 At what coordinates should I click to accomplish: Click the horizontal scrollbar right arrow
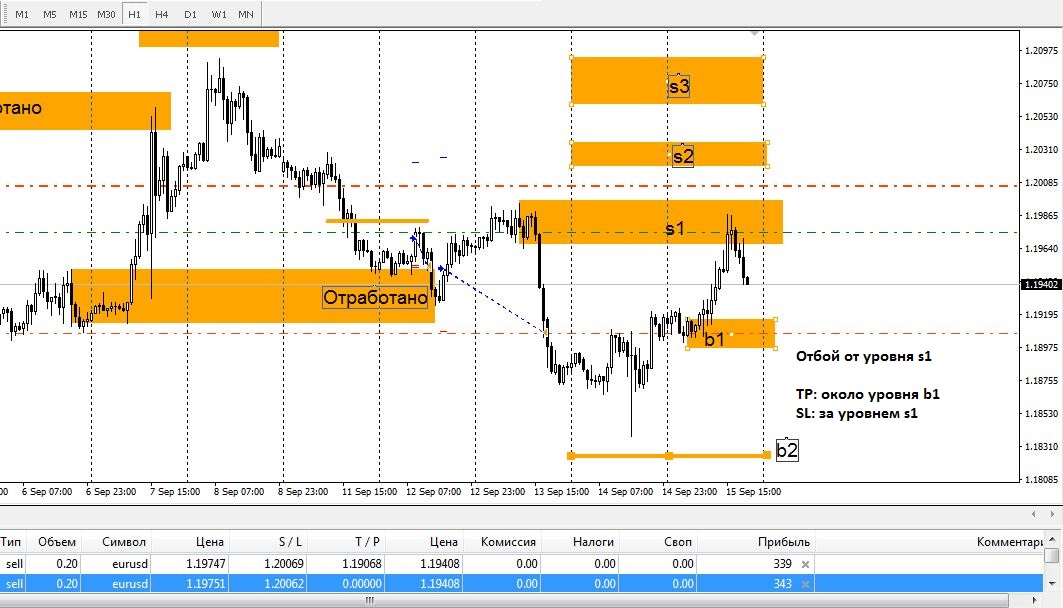(1035, 601)
